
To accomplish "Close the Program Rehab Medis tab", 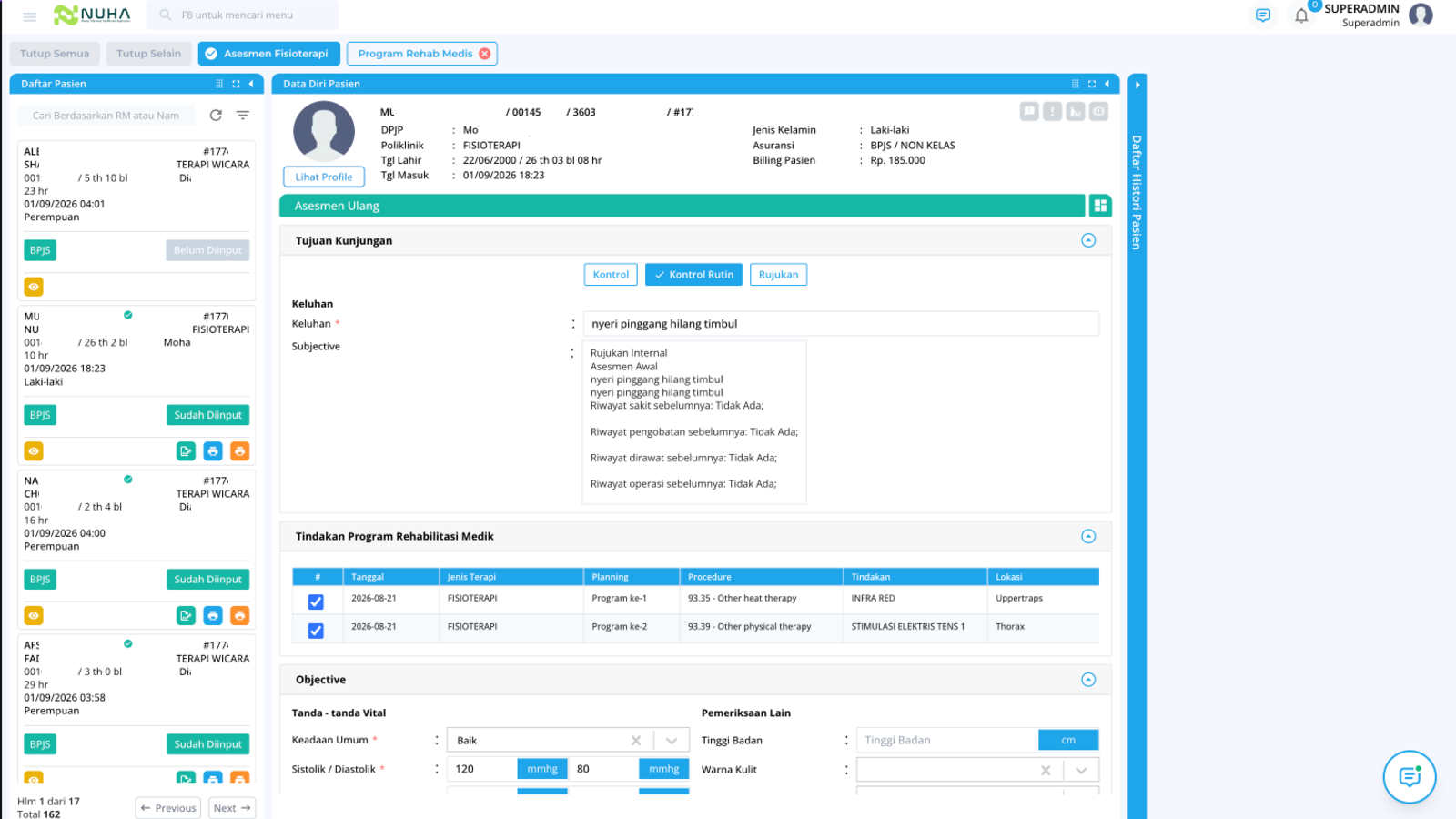I will (485, 54).
